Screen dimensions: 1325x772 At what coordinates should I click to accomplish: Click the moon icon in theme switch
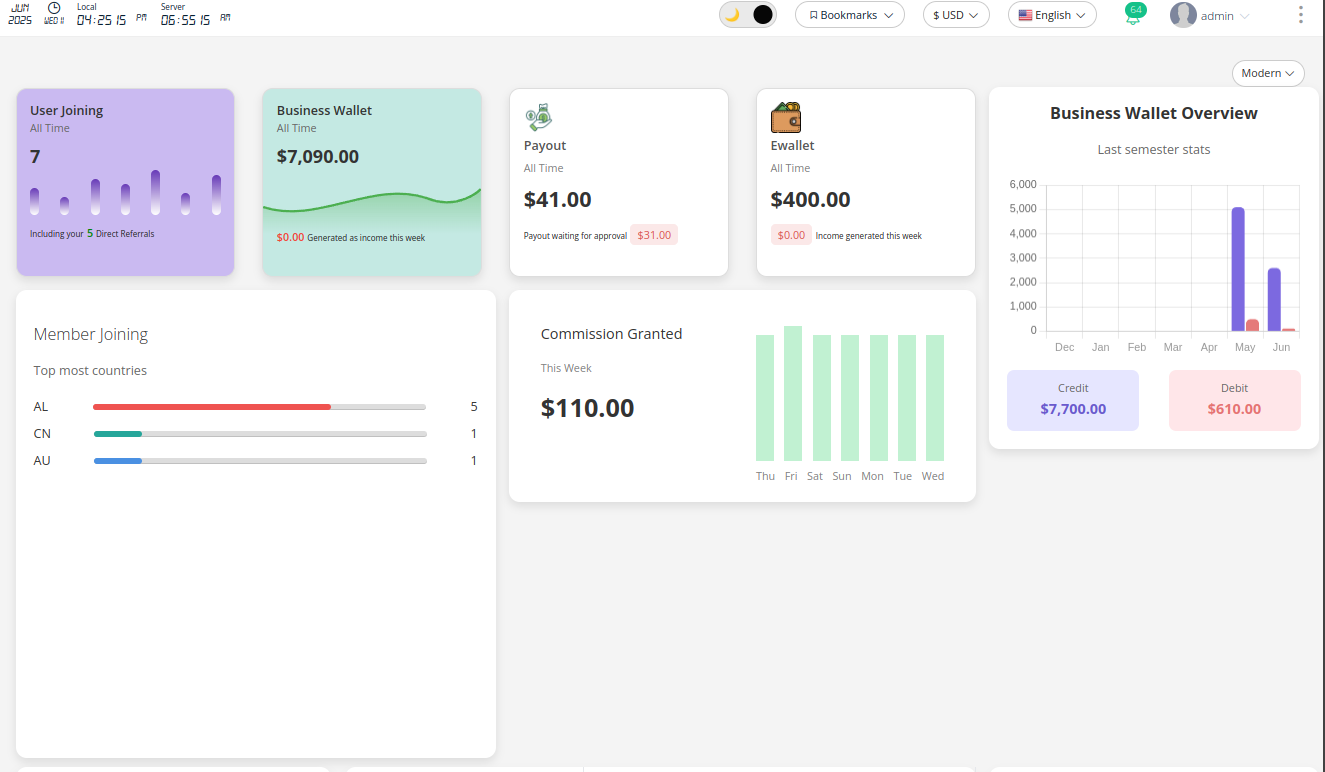click(733, 15)
